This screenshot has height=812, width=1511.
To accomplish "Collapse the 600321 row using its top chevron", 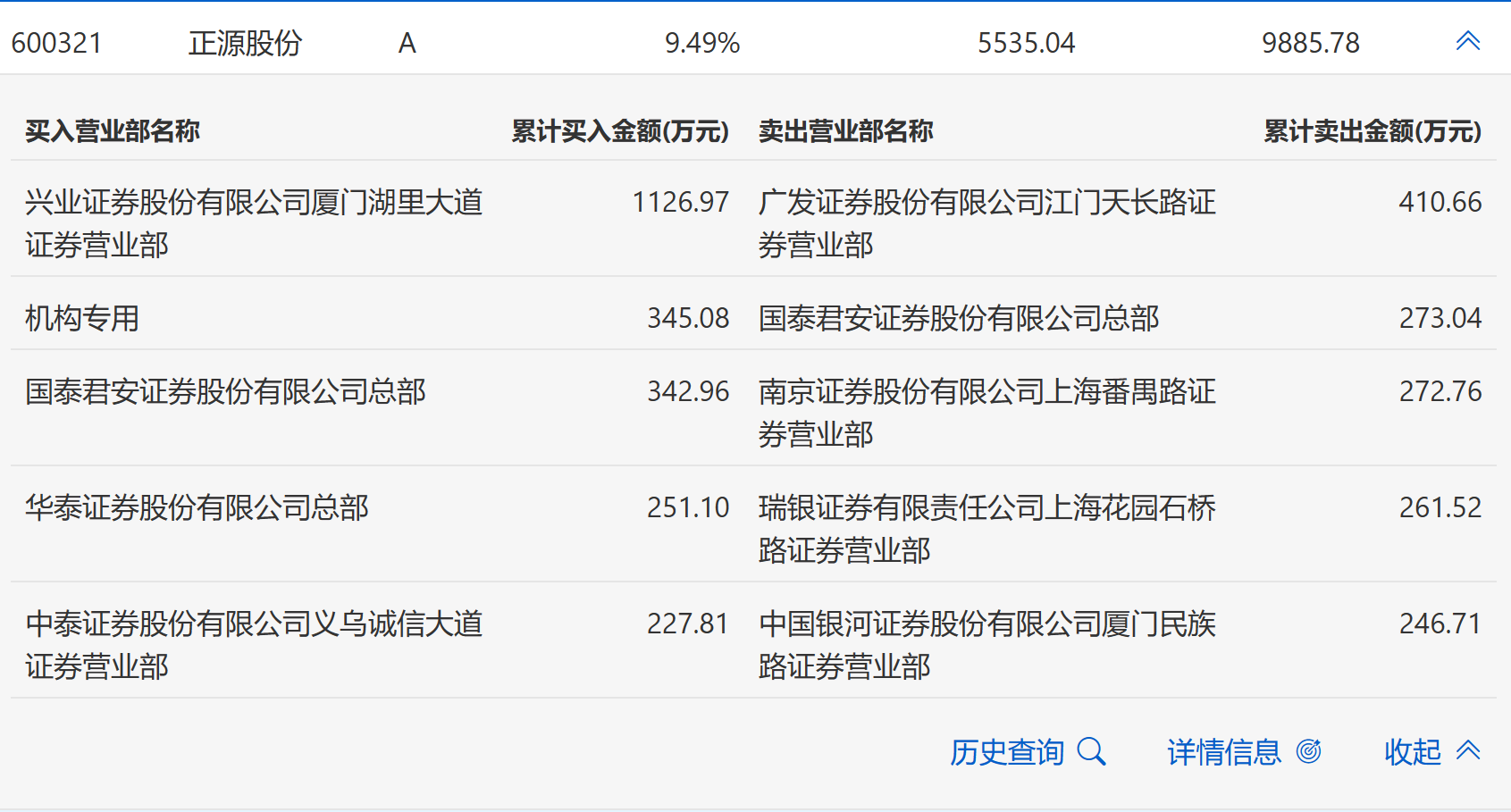I will pos(1468,41).
